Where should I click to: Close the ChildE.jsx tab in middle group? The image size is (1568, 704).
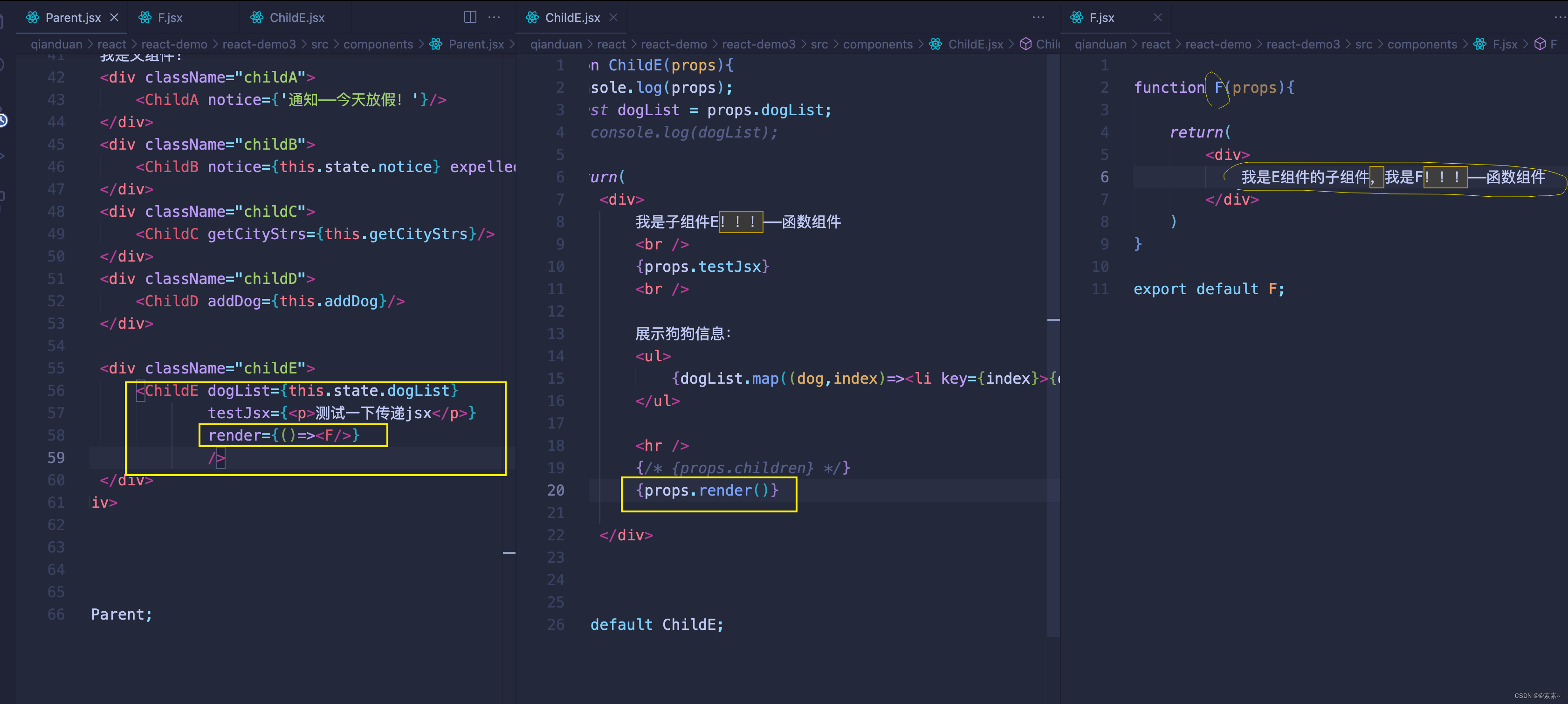[613, 18]
